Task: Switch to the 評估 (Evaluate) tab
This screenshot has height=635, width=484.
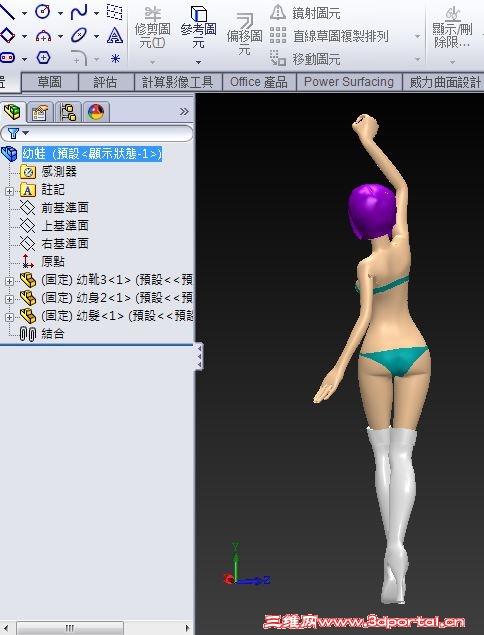Action: click(105, 82)
